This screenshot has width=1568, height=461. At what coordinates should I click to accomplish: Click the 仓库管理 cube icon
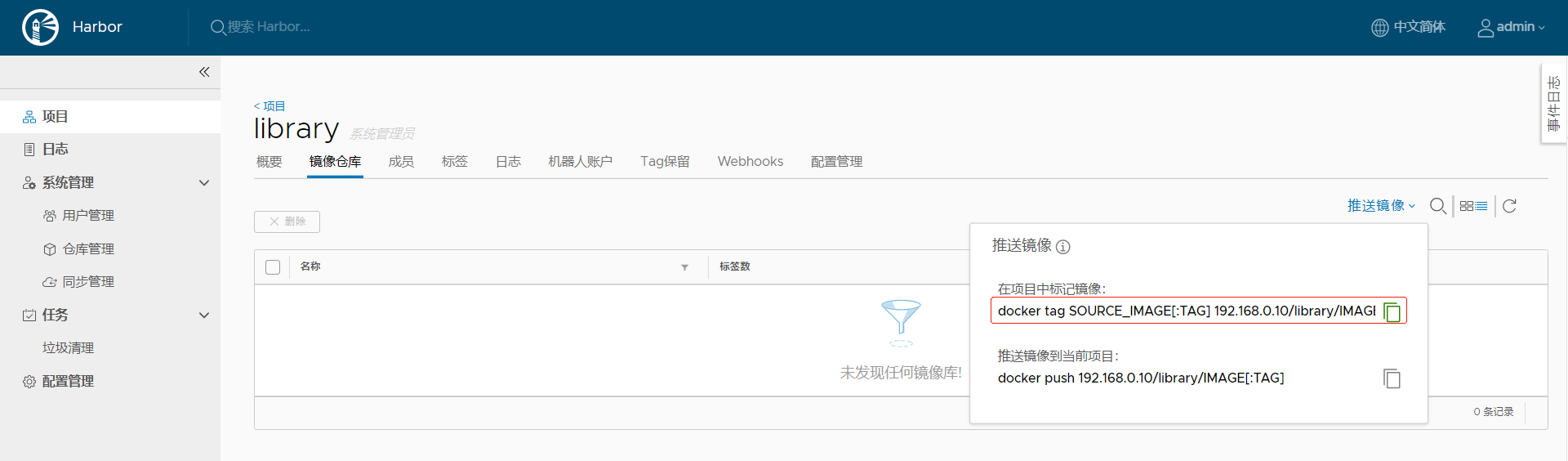50,249
